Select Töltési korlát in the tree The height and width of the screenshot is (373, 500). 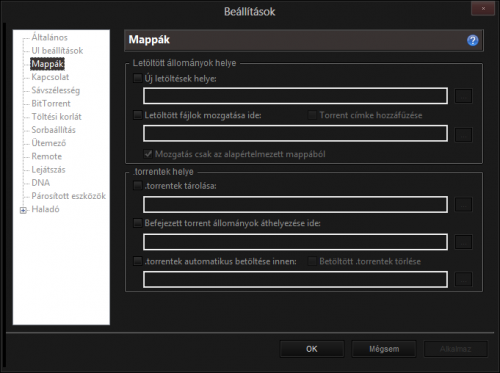(x=56, y=117)
